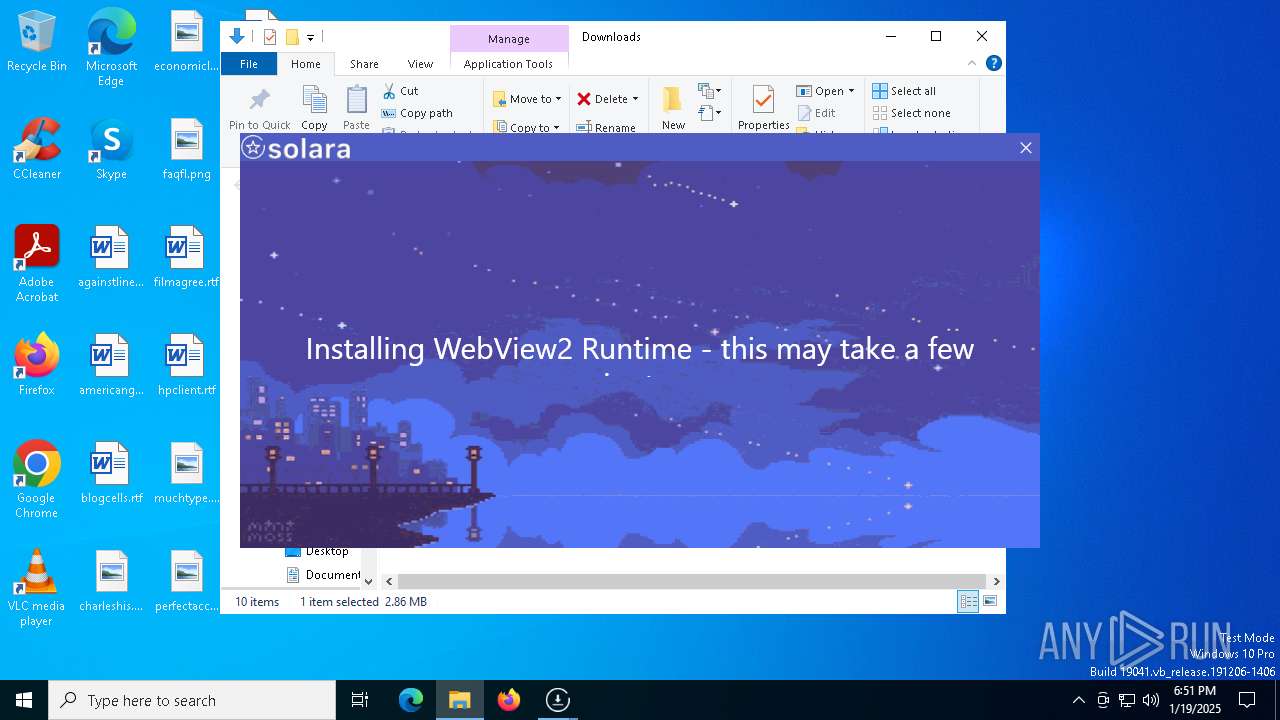Image resolution: width=1280 pixels, height=720 pixels.
Task: Select faqfl.png desktop file
Action: point(186,149)
